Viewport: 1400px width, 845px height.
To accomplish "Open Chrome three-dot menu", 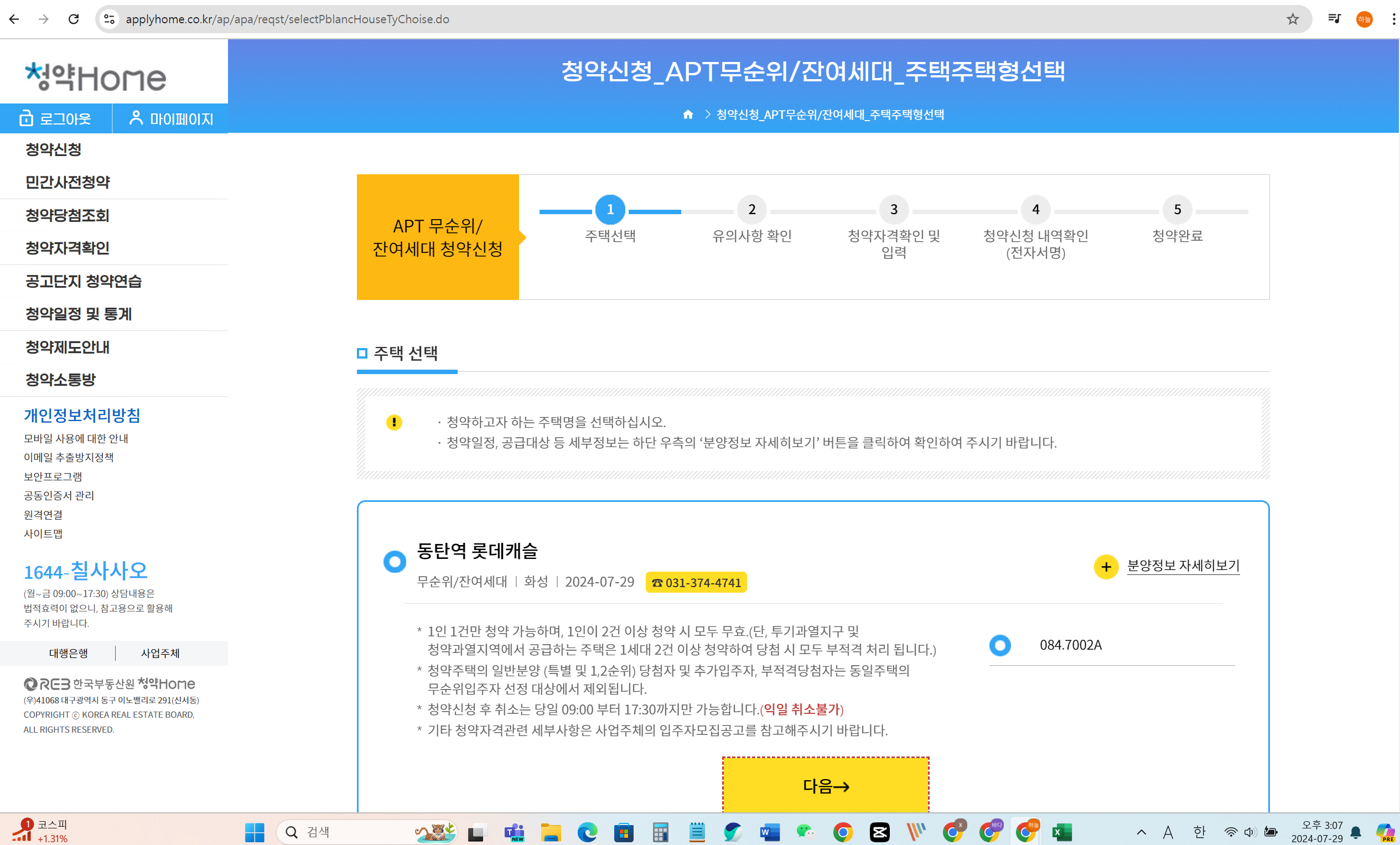I will [x=1393, y=19].
